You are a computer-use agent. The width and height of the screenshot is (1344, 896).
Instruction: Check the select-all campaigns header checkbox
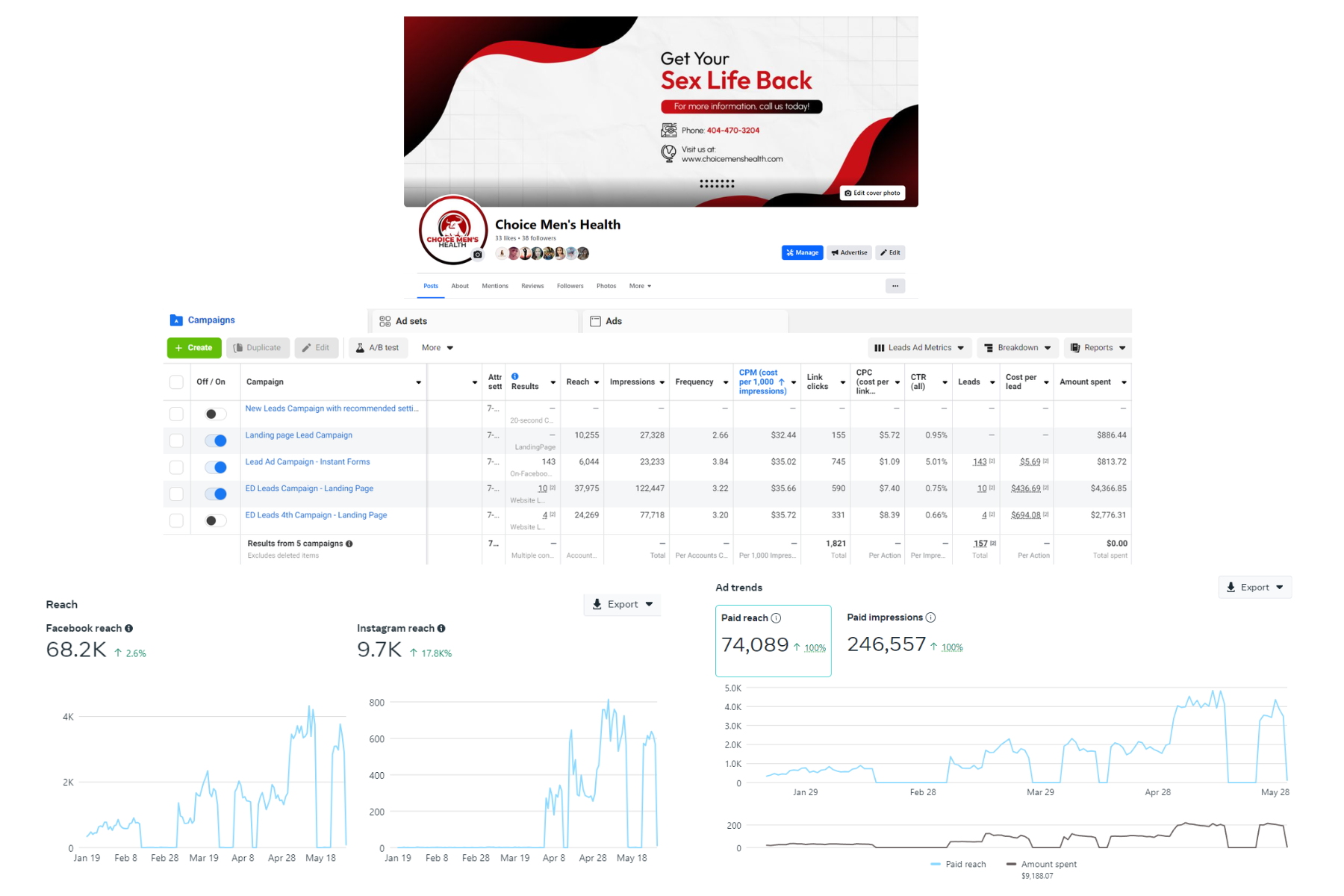(176, 382)
